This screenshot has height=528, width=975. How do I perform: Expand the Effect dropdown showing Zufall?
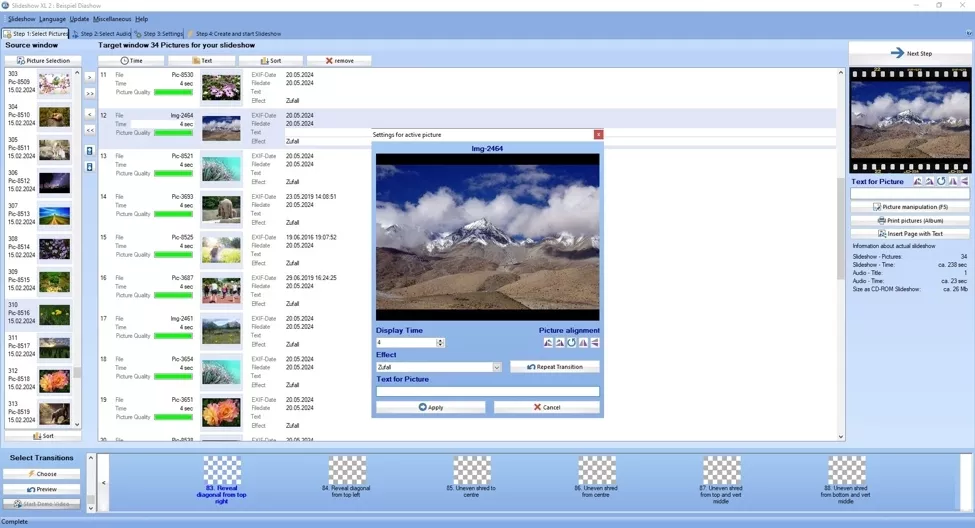coord(496,367)
